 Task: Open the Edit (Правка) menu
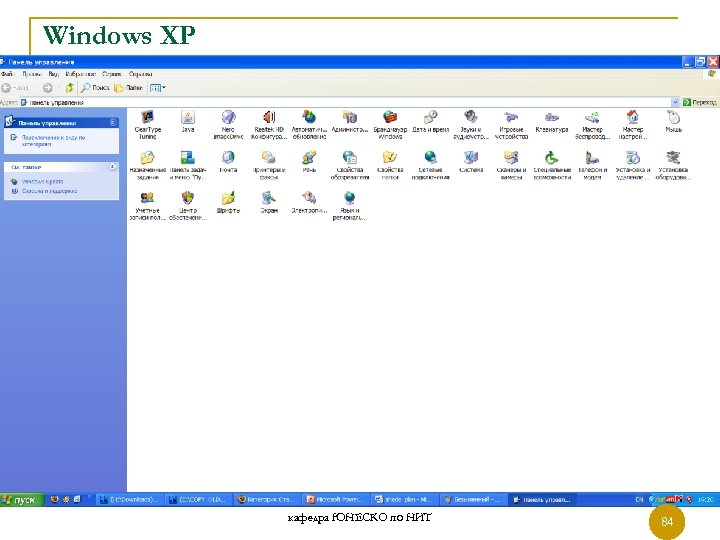tap(32, 73)
